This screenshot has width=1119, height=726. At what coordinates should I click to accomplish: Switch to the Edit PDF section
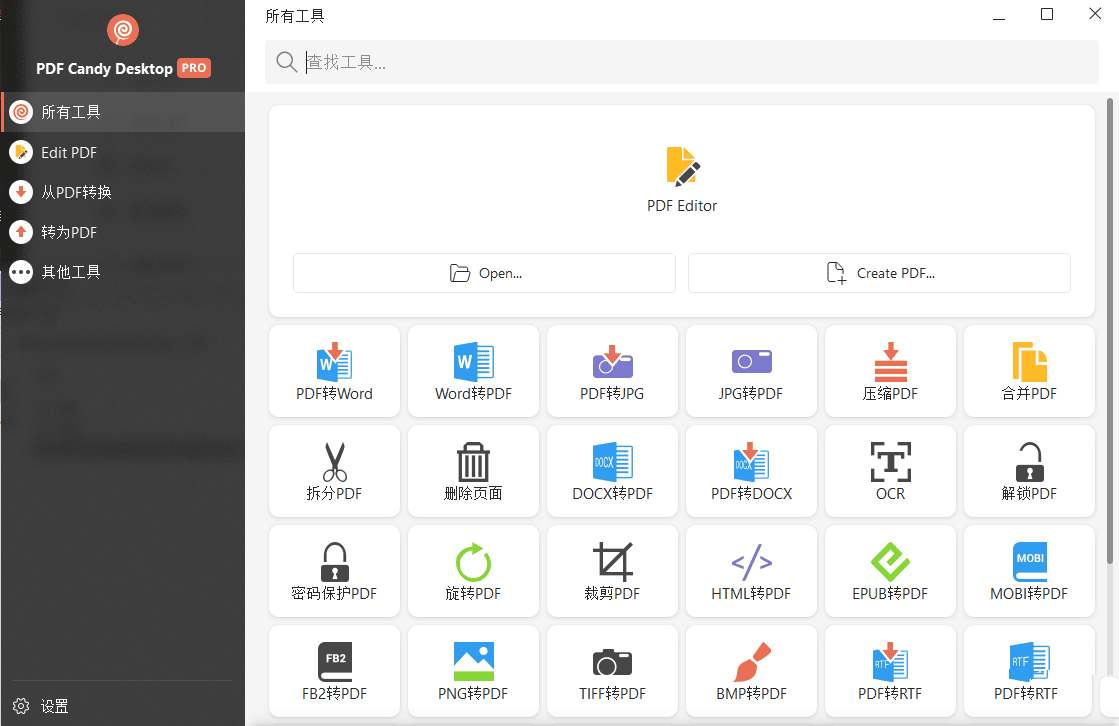click(x=66, y=152)
